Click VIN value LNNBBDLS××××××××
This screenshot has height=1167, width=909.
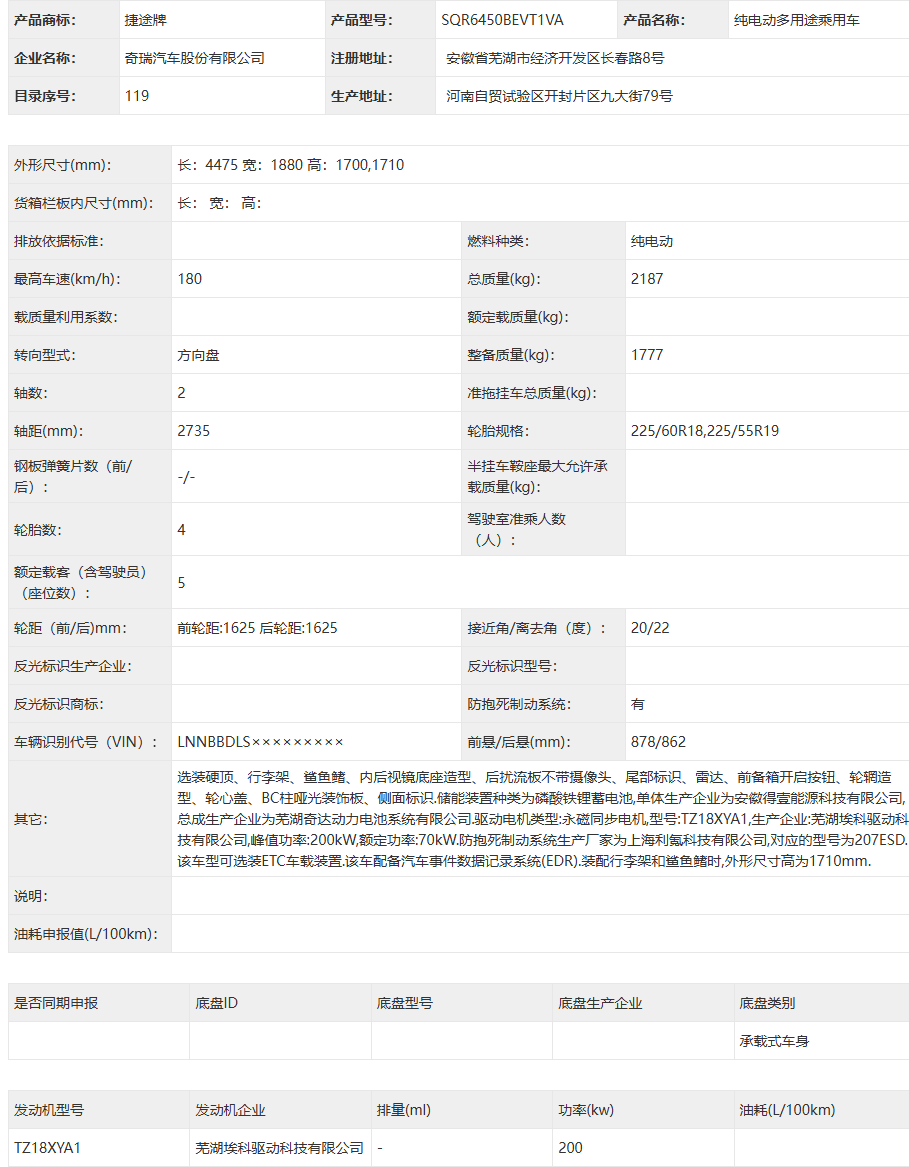261,742
